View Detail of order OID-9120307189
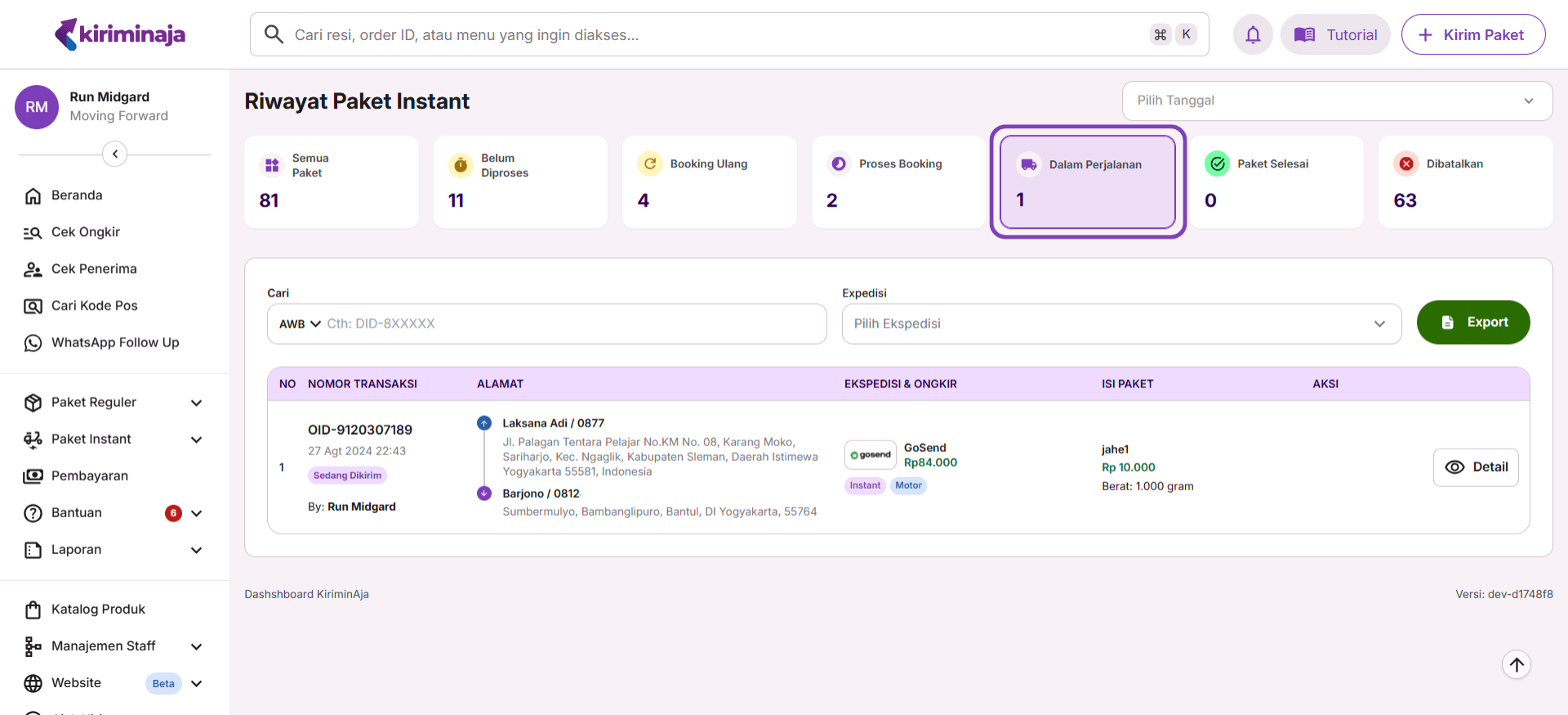The width and height of the screenshot is (1568, 715). click(x=1476, y=467)
